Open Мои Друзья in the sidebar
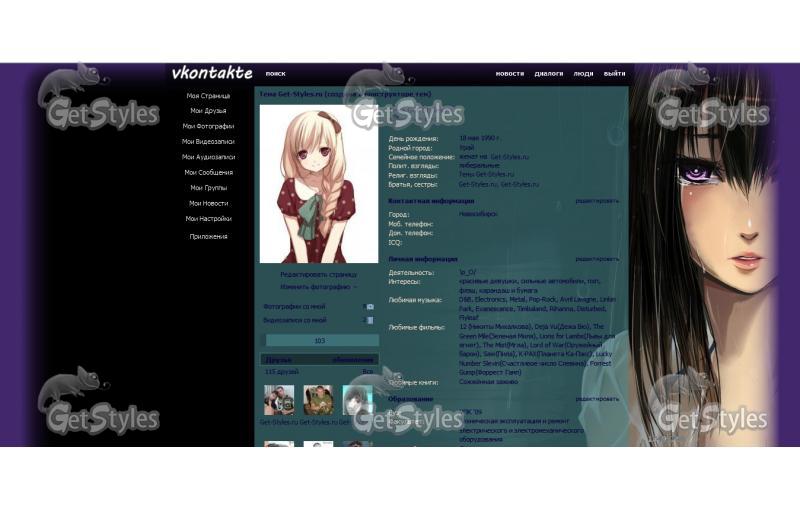 tap(208, 111)
